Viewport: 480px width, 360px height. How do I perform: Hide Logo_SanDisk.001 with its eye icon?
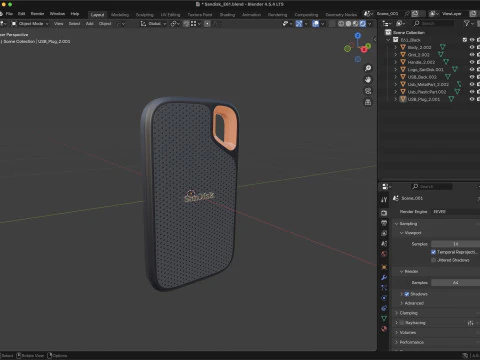click(472, 69)
